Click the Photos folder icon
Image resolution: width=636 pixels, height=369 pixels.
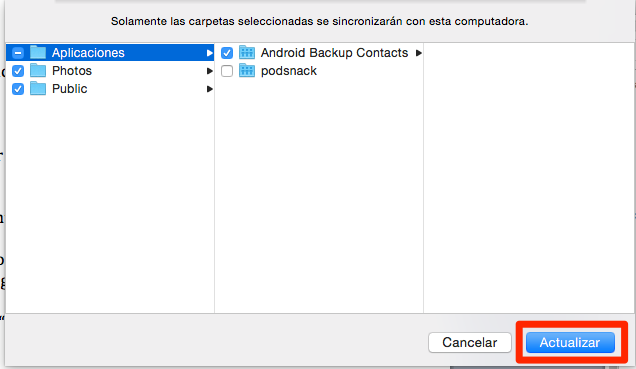click(x=38, y=71)
